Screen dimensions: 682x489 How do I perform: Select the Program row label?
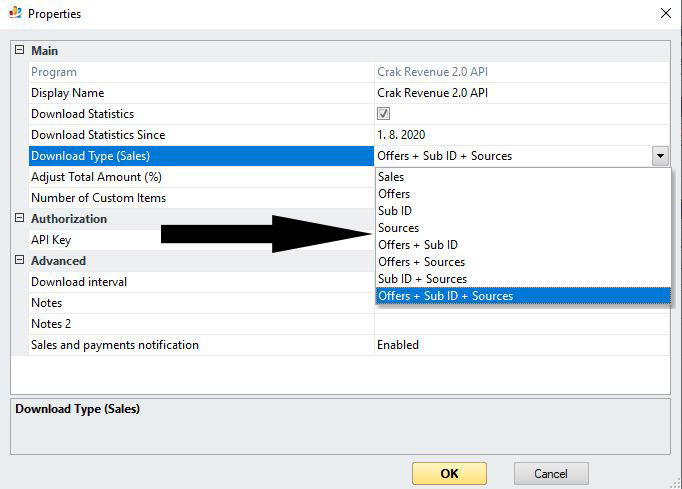(54, 72)
